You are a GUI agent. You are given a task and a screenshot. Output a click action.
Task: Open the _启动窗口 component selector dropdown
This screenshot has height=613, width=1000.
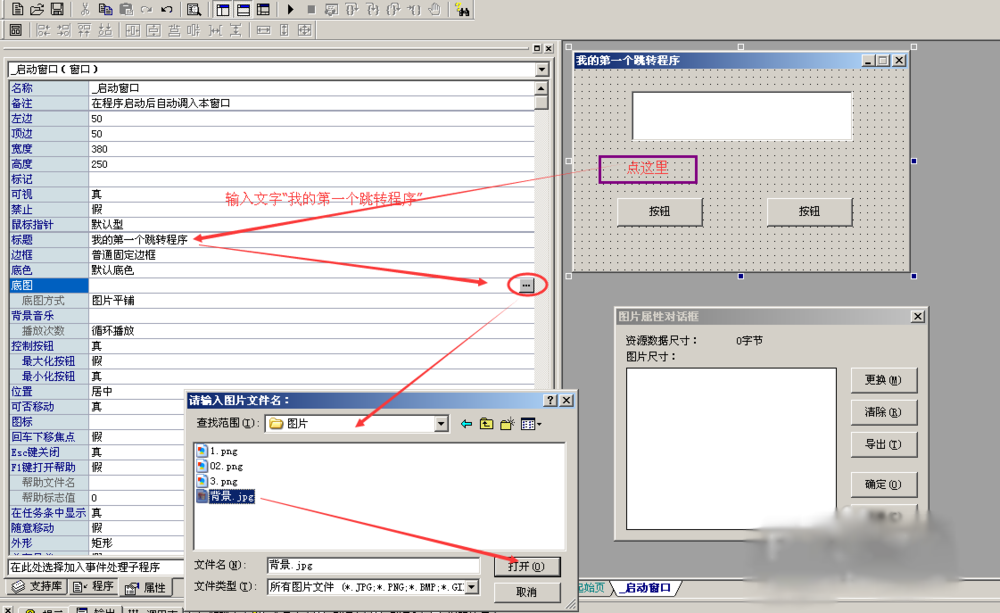point(542,69)
